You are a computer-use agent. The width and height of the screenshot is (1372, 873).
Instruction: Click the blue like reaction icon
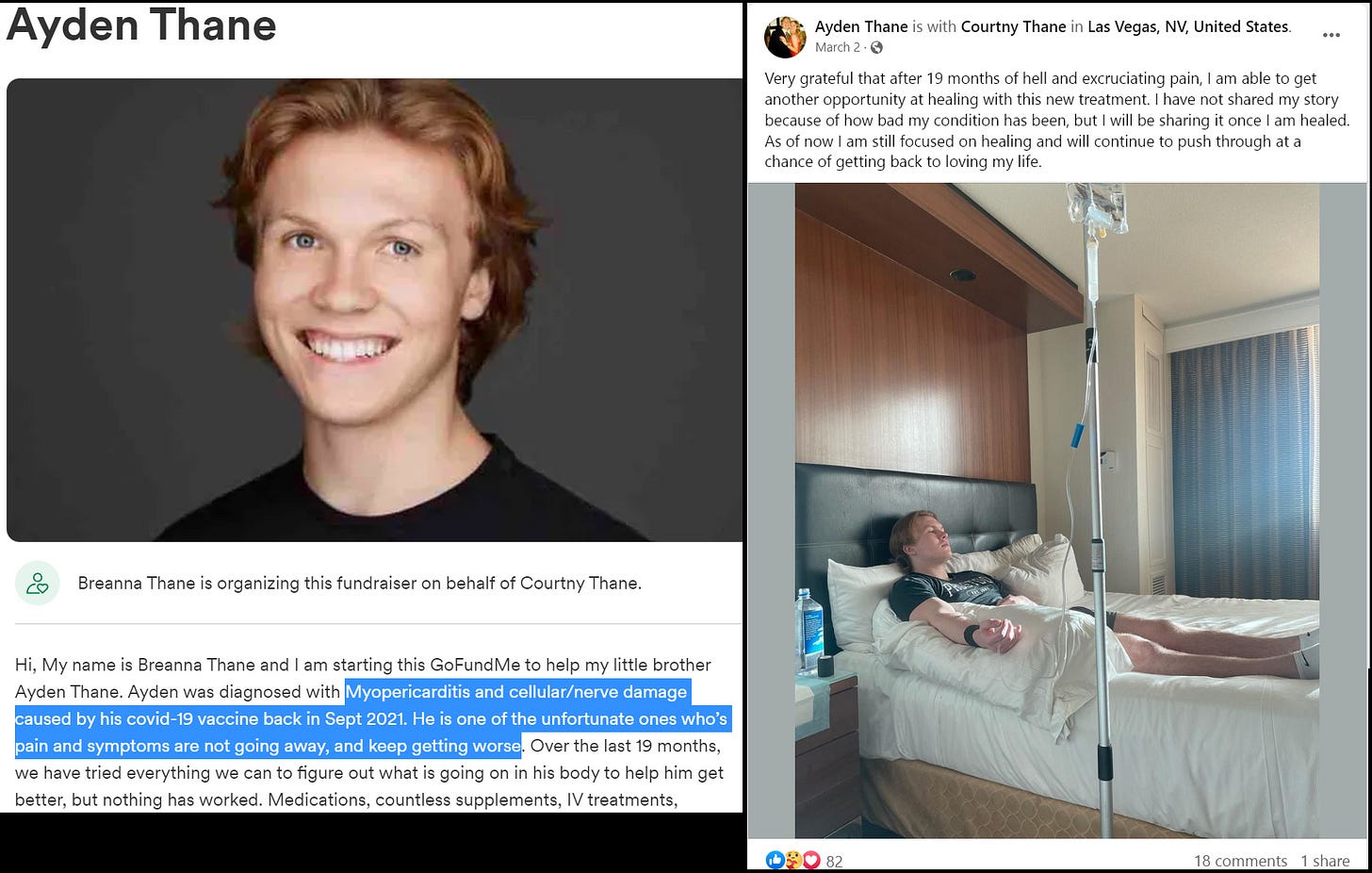pos(776,860)
